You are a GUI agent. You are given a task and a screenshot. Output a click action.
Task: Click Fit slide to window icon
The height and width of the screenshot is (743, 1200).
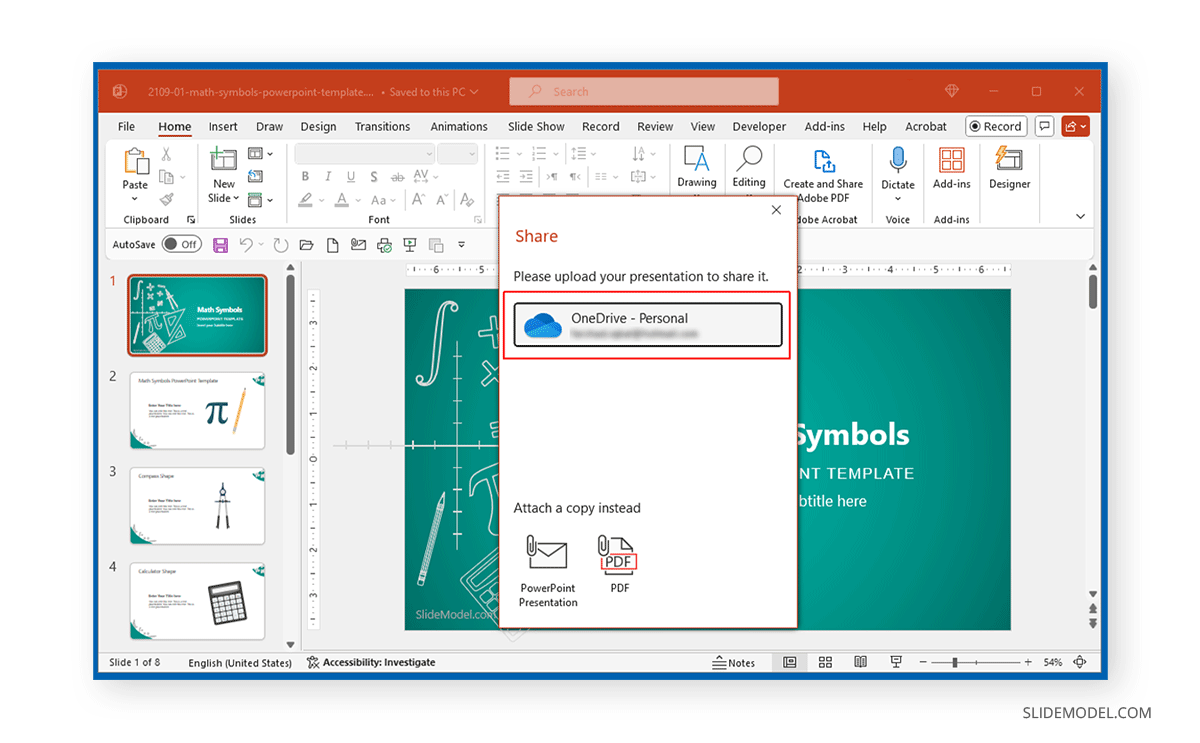[x=1080, y=662]
